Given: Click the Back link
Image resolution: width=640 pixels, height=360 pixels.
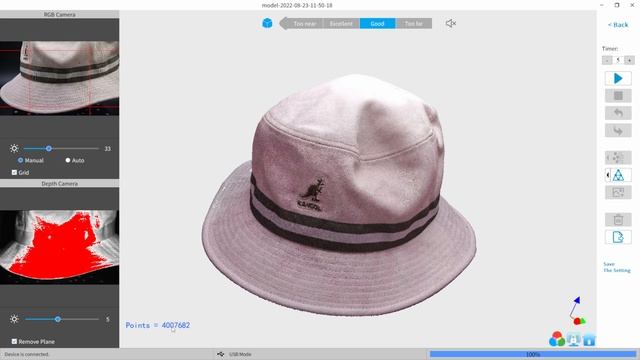Looking at the screenshot, I should pos(618,25).
